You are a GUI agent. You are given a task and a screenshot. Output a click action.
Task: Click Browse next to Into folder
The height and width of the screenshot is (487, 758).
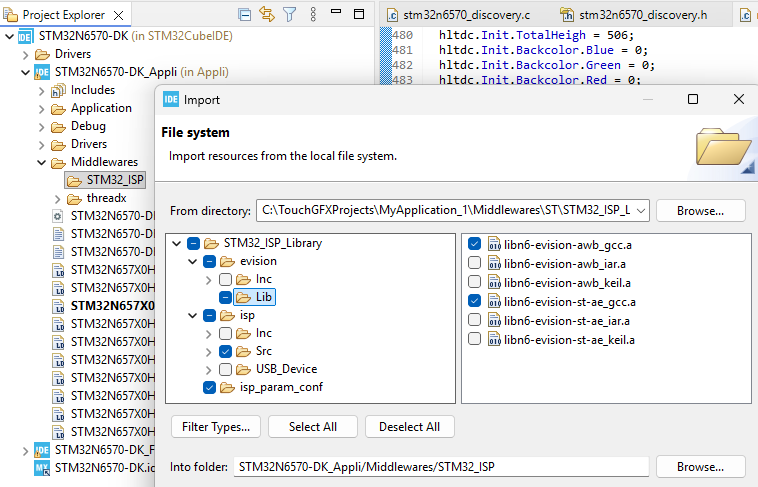(700, 467)
